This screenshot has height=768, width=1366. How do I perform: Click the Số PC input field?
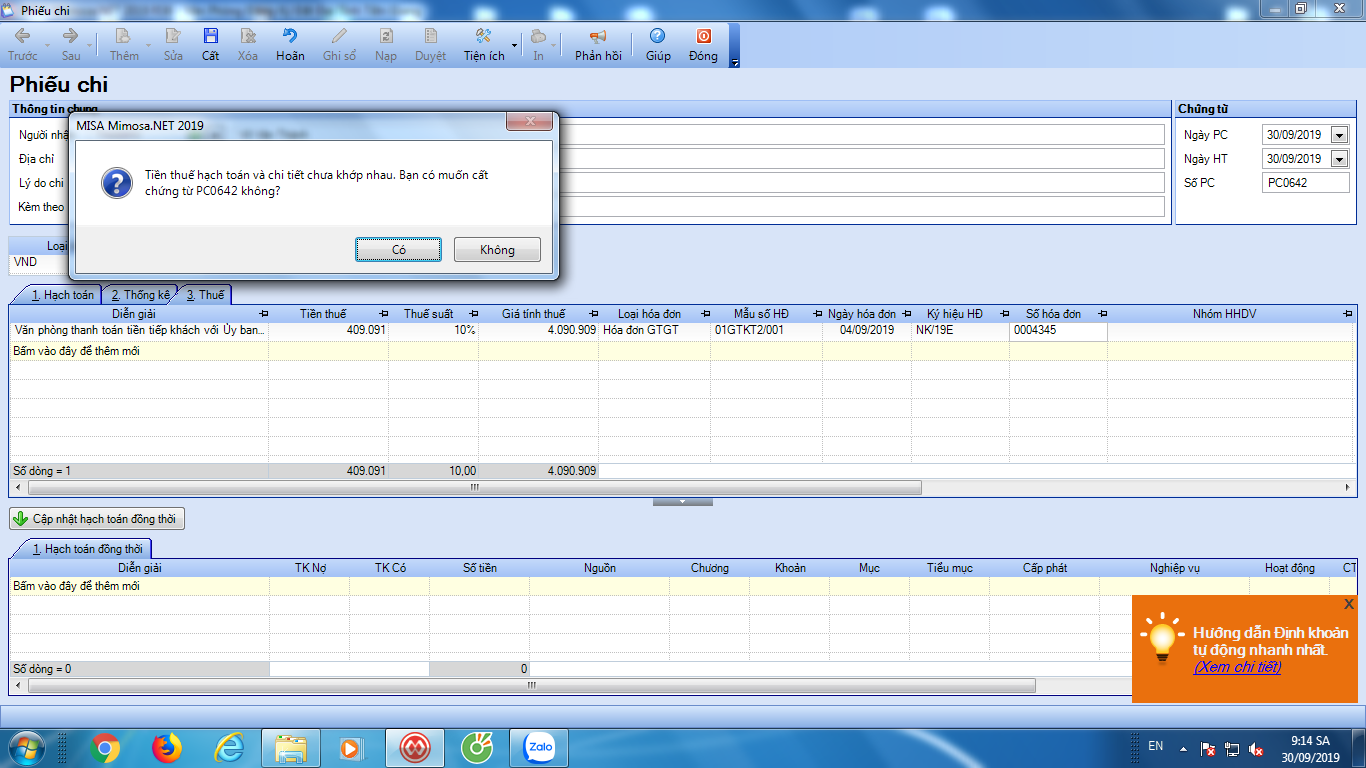pyautogui.click(x=1304, y=183)
